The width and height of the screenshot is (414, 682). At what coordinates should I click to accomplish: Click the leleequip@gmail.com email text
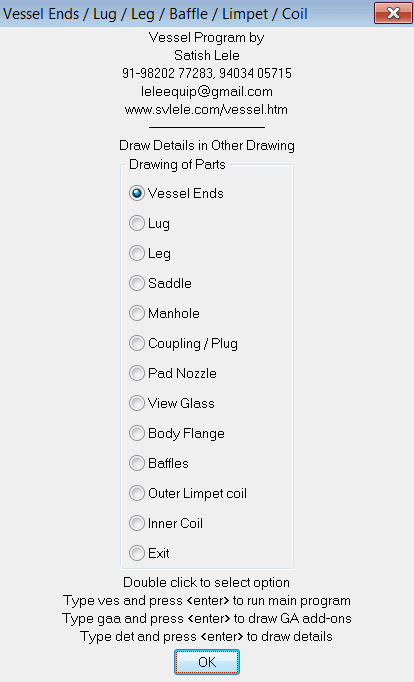pyautogui.click(x=207, y=91)
